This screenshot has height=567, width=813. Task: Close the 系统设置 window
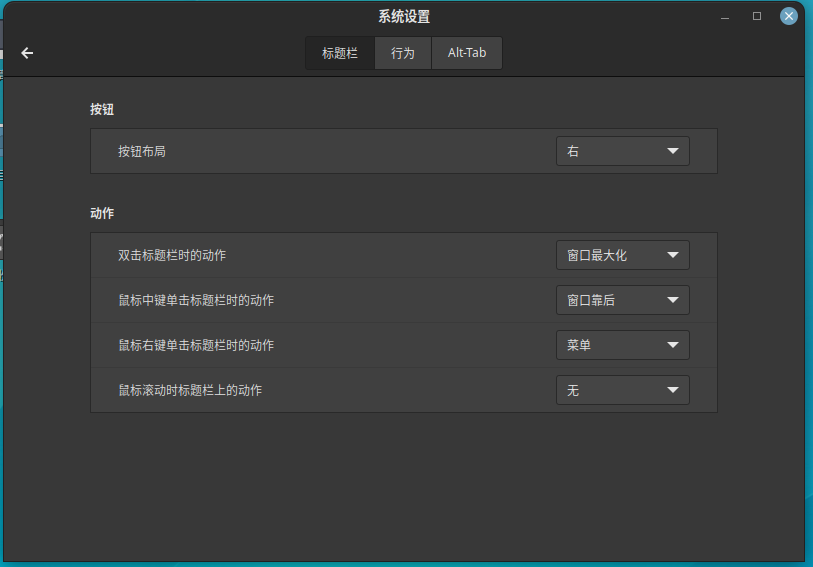(x=789, y=17)
